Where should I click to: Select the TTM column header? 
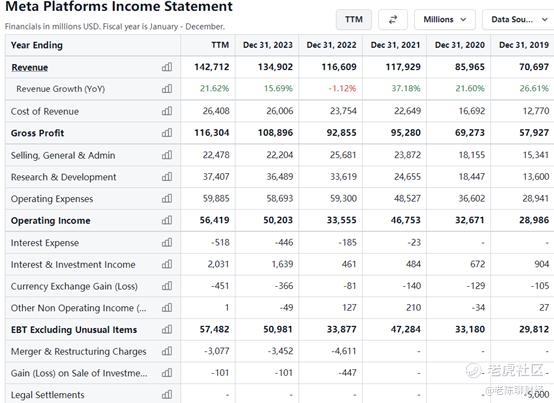point(220,45)
